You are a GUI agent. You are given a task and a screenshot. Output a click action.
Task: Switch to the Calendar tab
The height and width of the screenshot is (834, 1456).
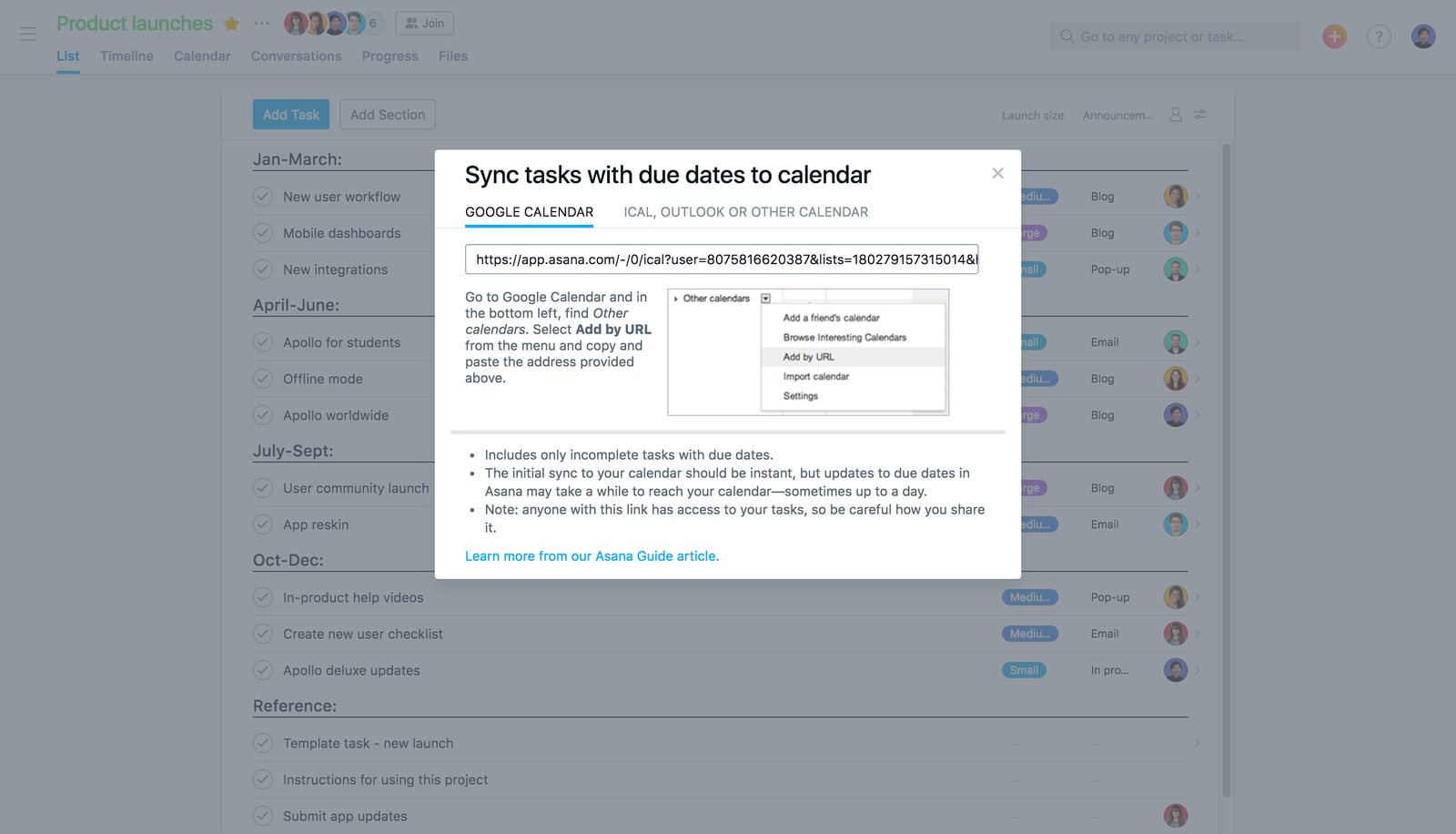(x=202, y=56)
